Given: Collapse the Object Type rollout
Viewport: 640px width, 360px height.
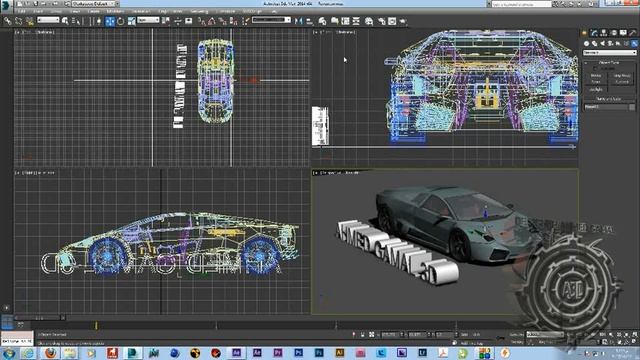Looking at the screenshot, I should 609,62.
